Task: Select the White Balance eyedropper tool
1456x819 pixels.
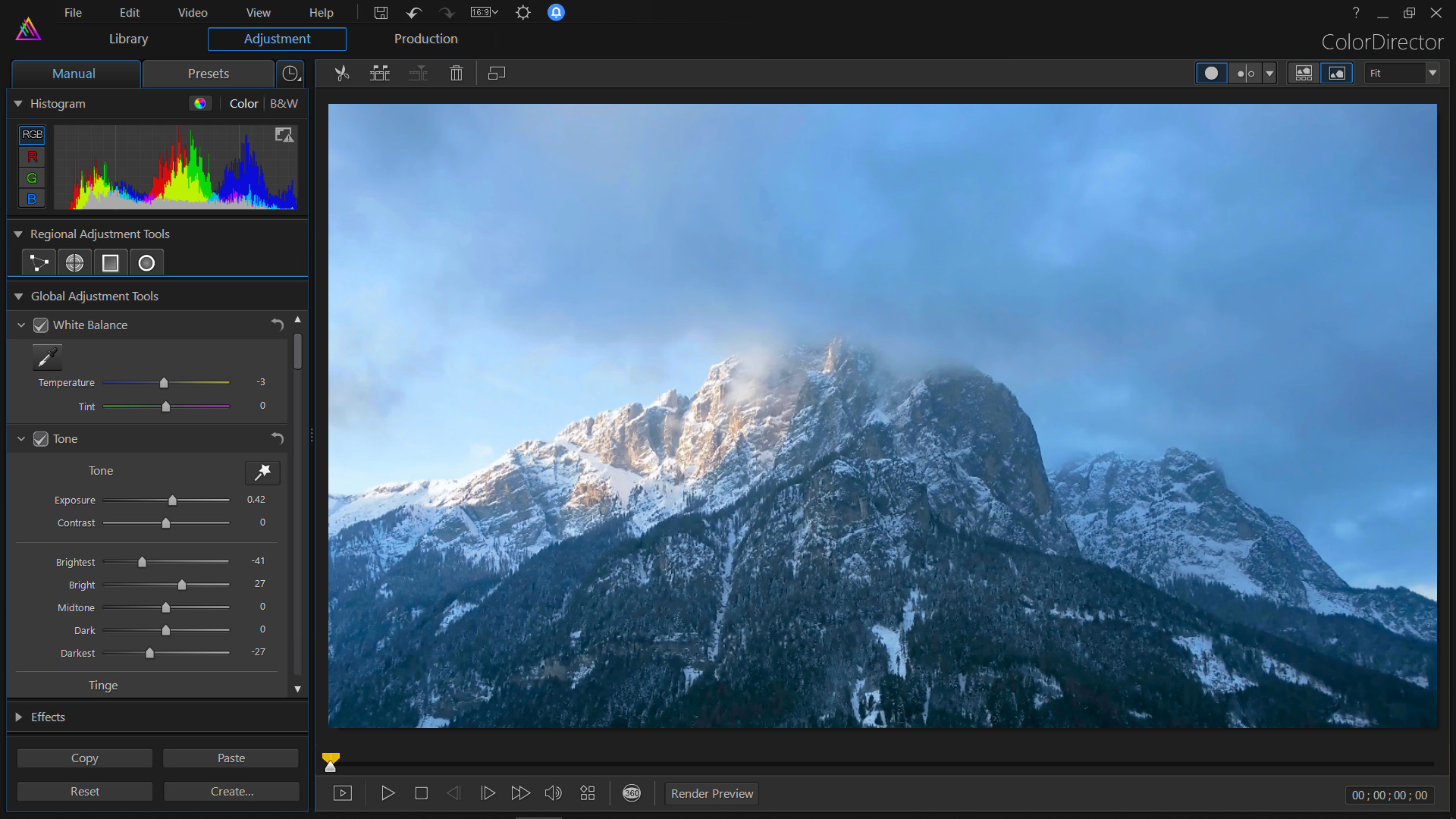Action: [x=47, y=356]
